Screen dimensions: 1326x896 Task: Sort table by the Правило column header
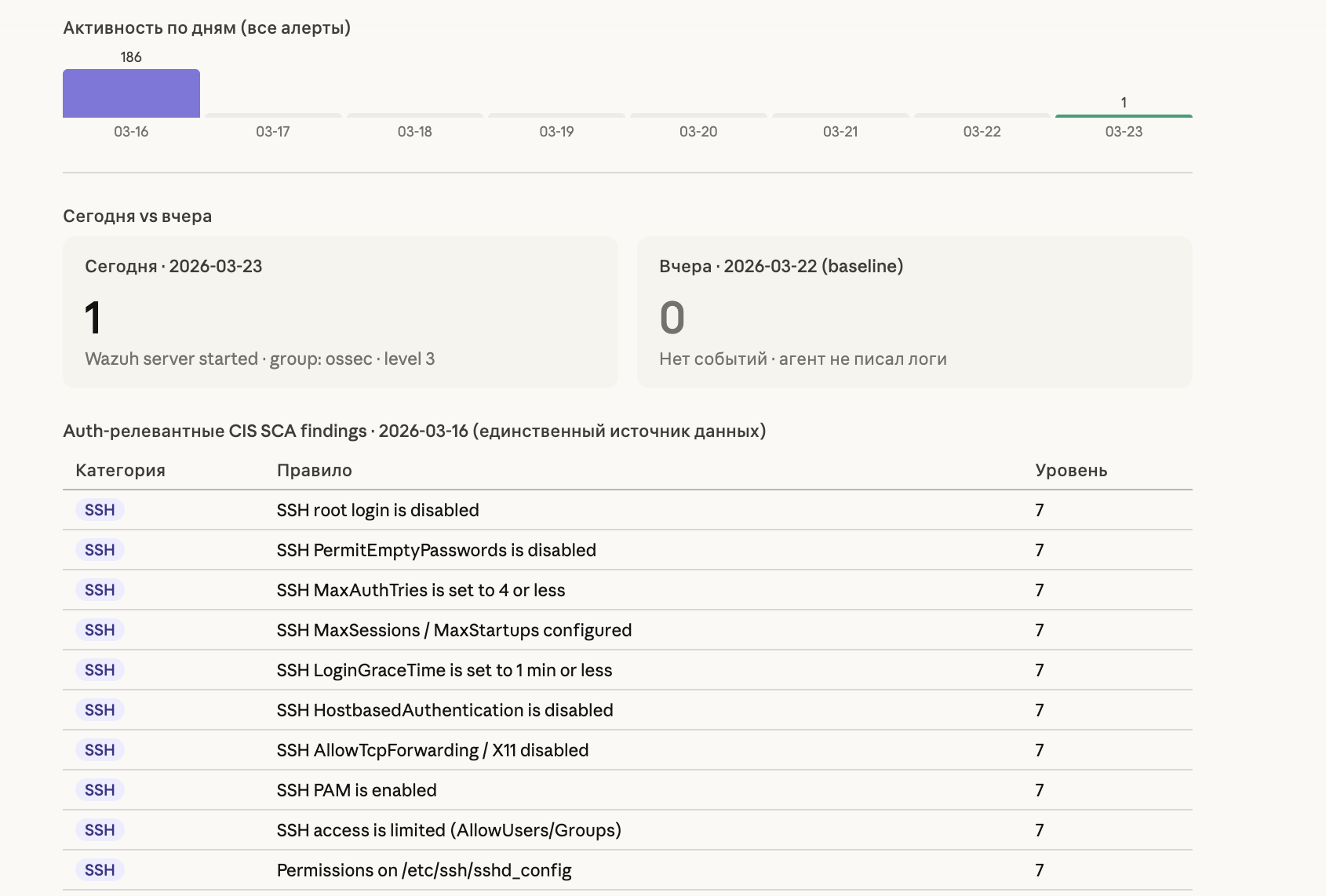tap(314, 471)
